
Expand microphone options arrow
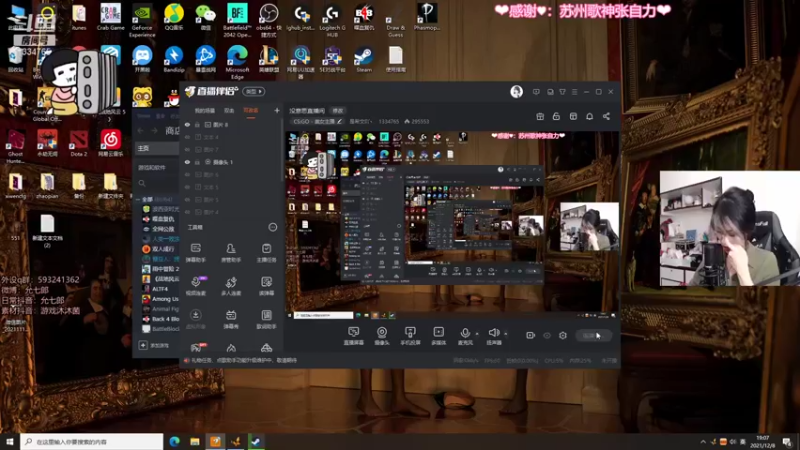[x=477, y=334]
